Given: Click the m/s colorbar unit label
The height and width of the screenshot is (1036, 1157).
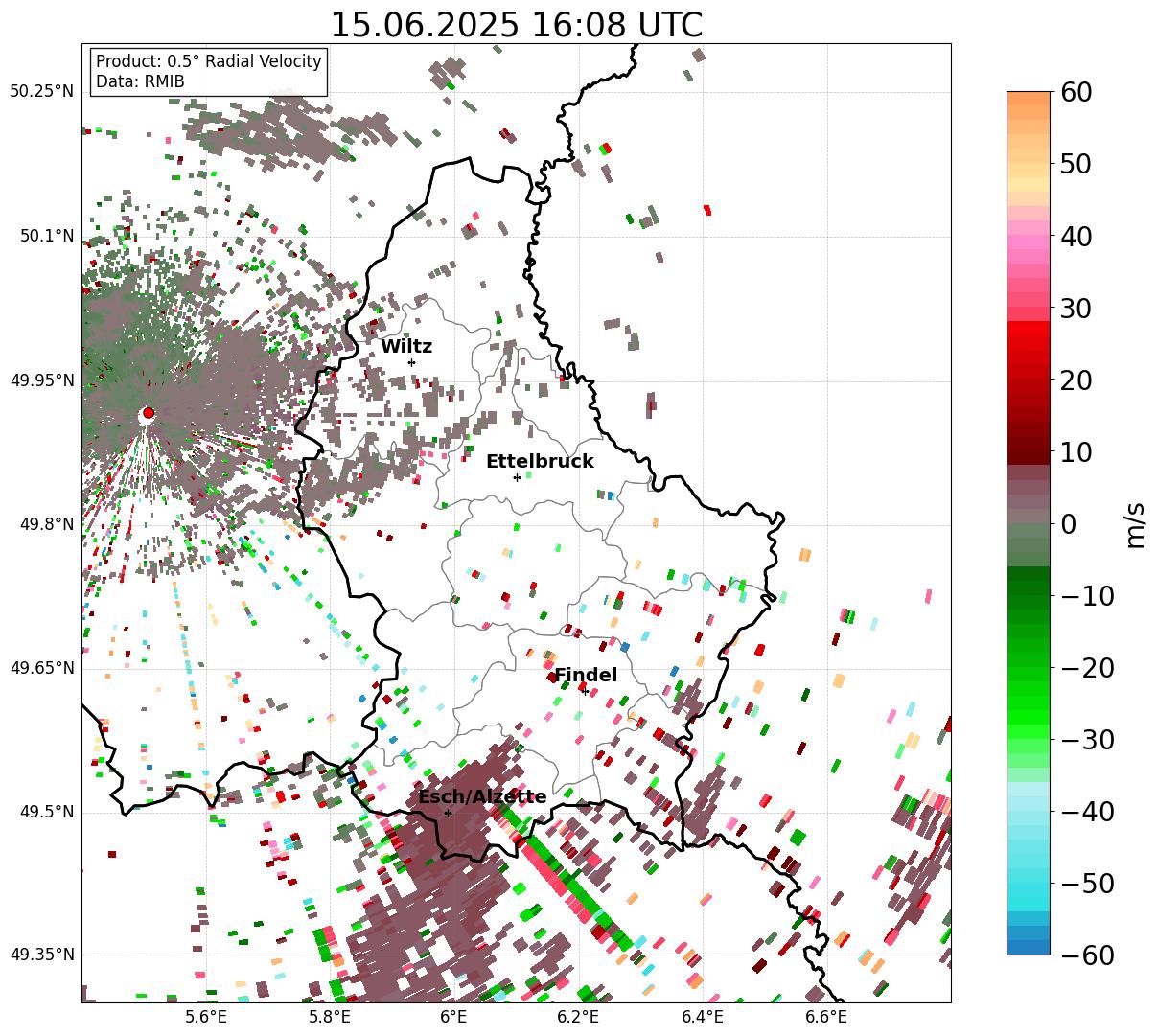Looking at the screenshot, I should (1136, 523).
